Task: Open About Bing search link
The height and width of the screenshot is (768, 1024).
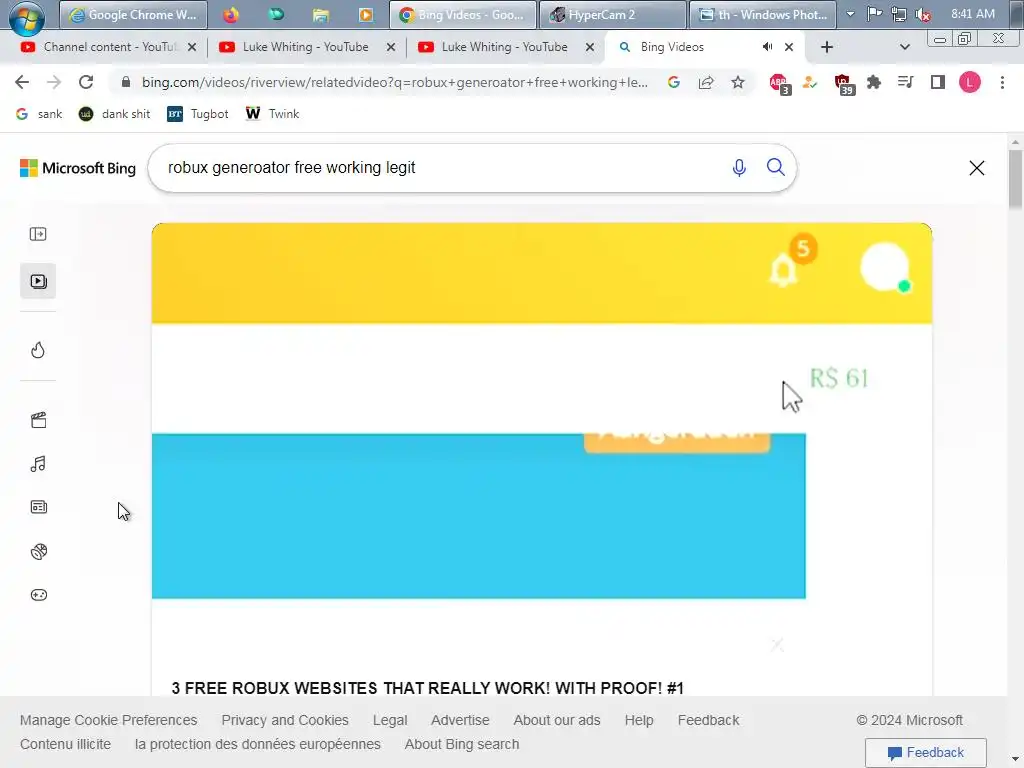Action: pos(462,744)
